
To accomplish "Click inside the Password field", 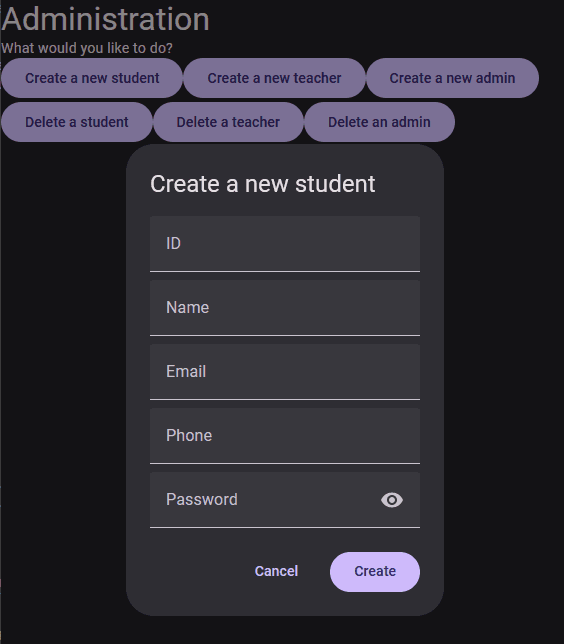I will 263,500.
